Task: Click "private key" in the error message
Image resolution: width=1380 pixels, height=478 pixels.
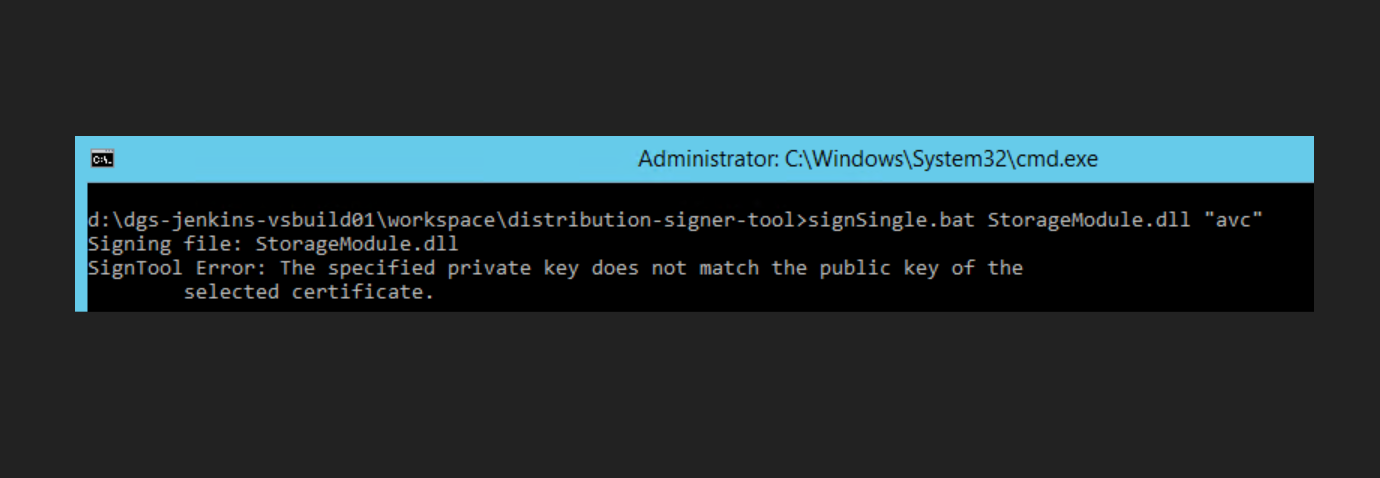Action: (x=508, y=268)
